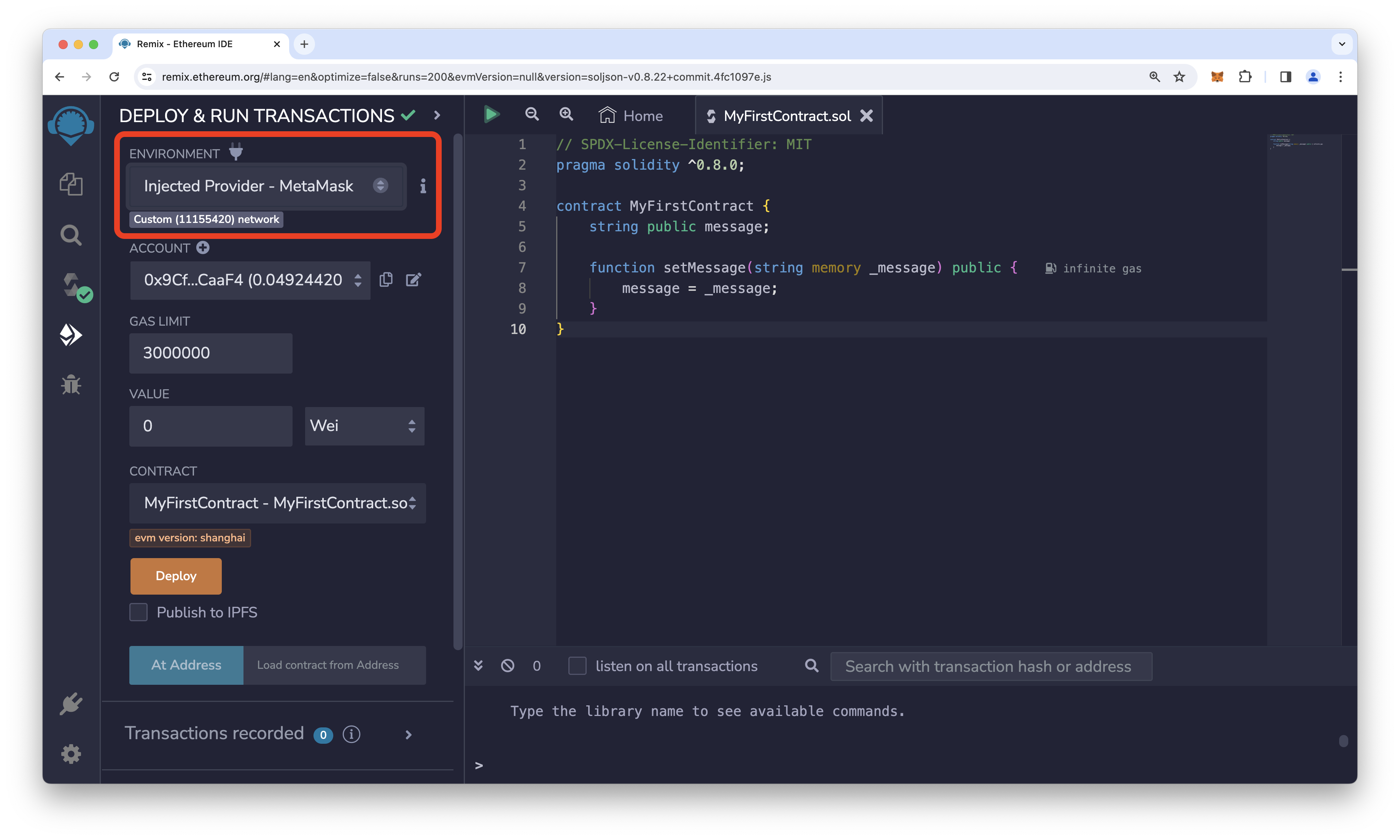Enable listen on all transactions

[577, 666]
